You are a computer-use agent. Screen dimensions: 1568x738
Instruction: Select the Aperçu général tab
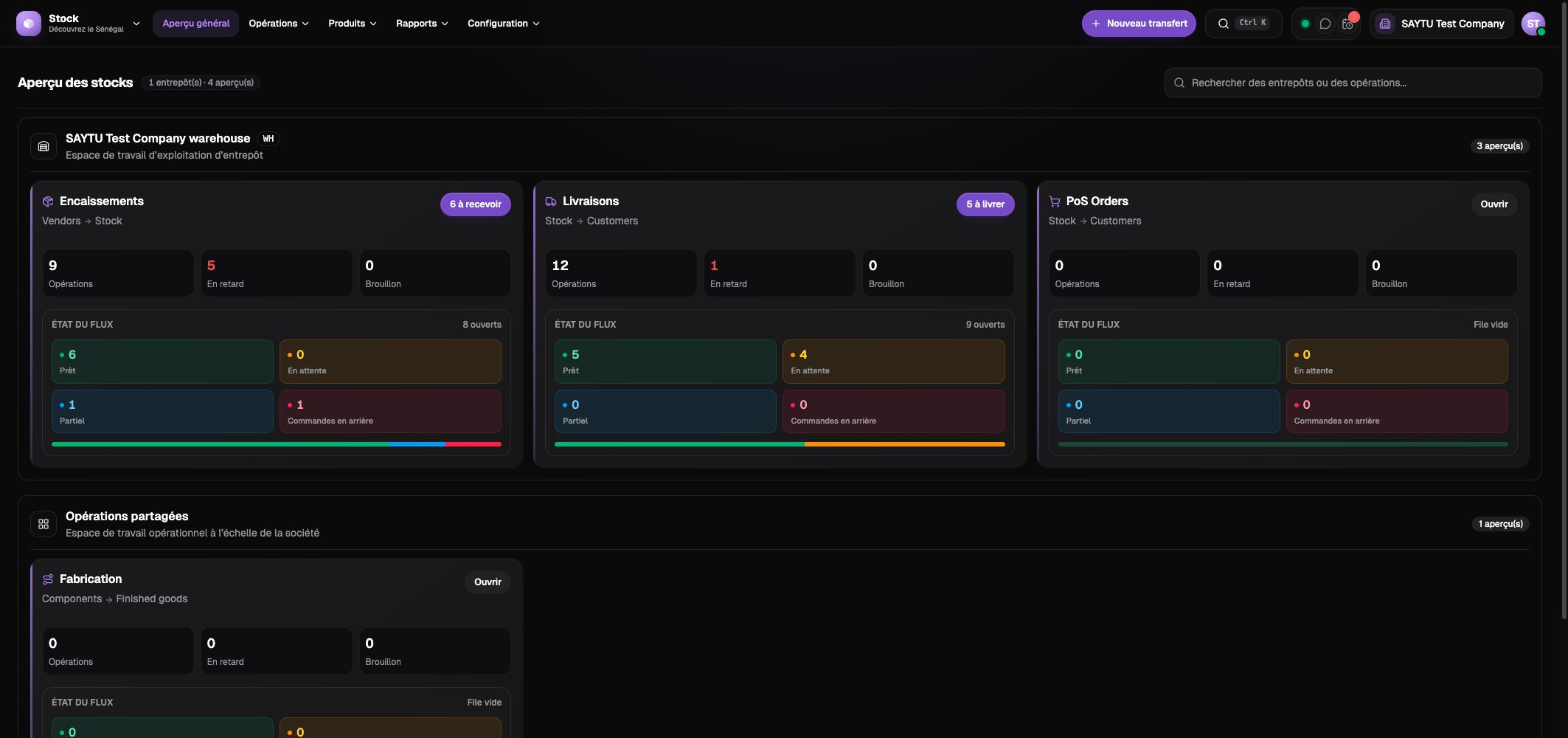(x=196, y=24)
